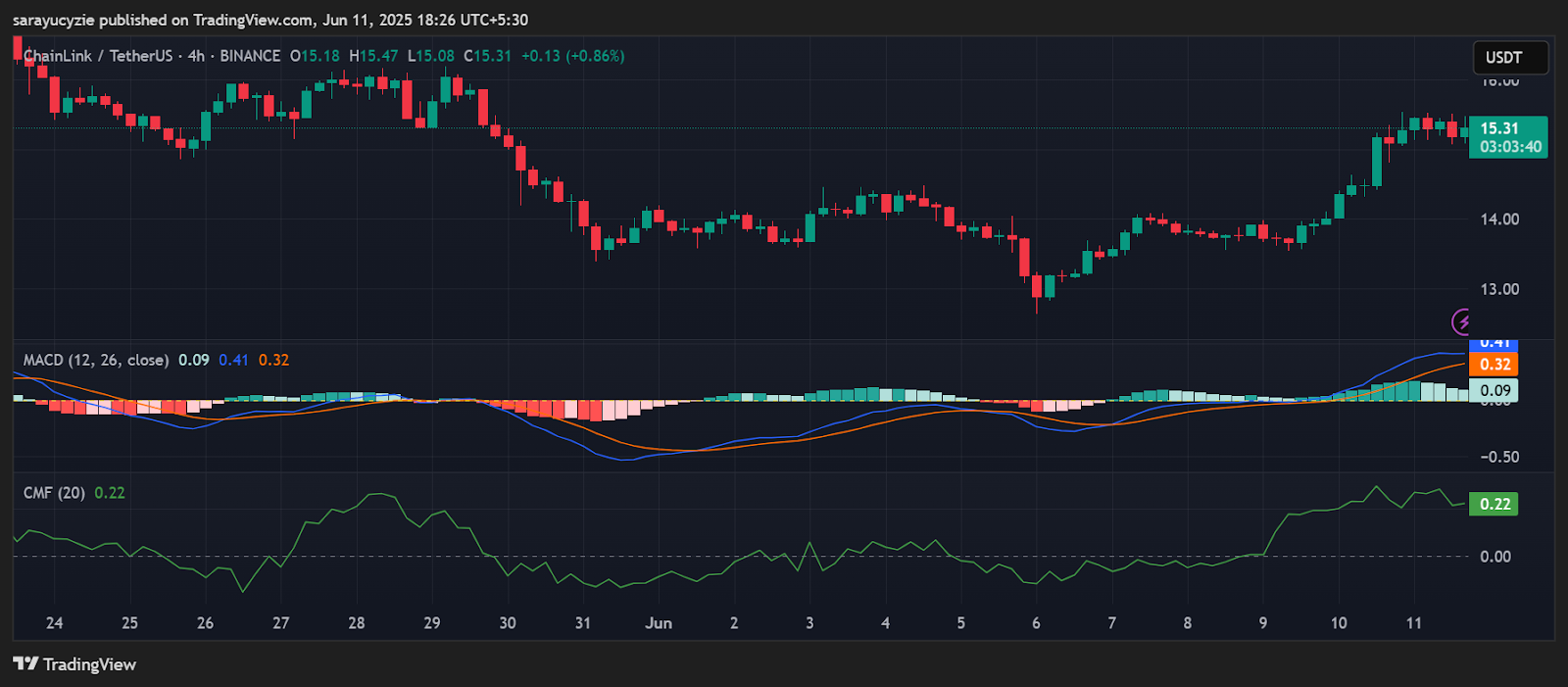This screenshot has width=1568, height=687.
Task: Select the MACD (12, 26, close) indicator label
Action: pyautogui.click(x=95, y=361)
